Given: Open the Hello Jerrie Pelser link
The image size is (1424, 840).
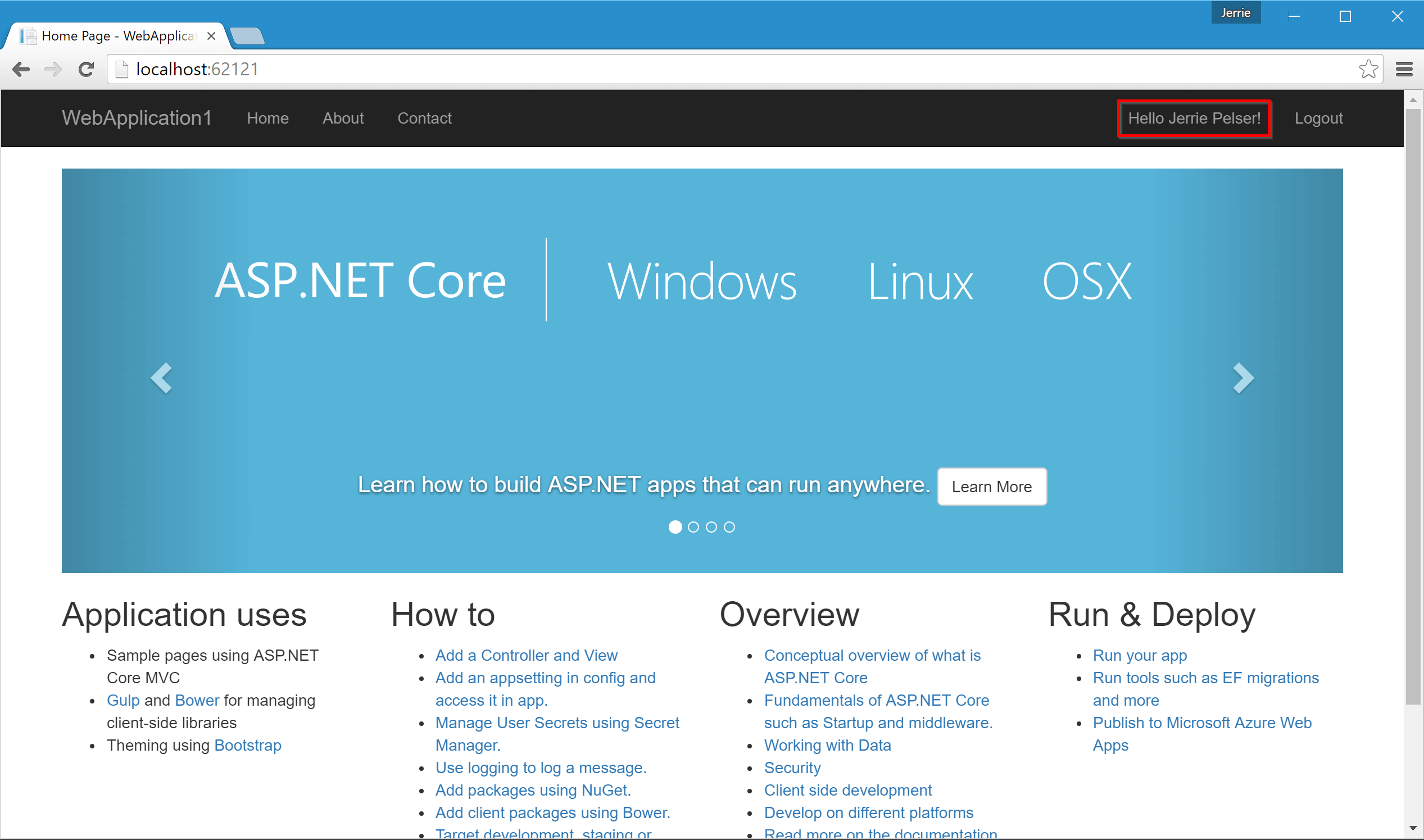Looking at the screenshot, I should click(x=1194, y=119).
